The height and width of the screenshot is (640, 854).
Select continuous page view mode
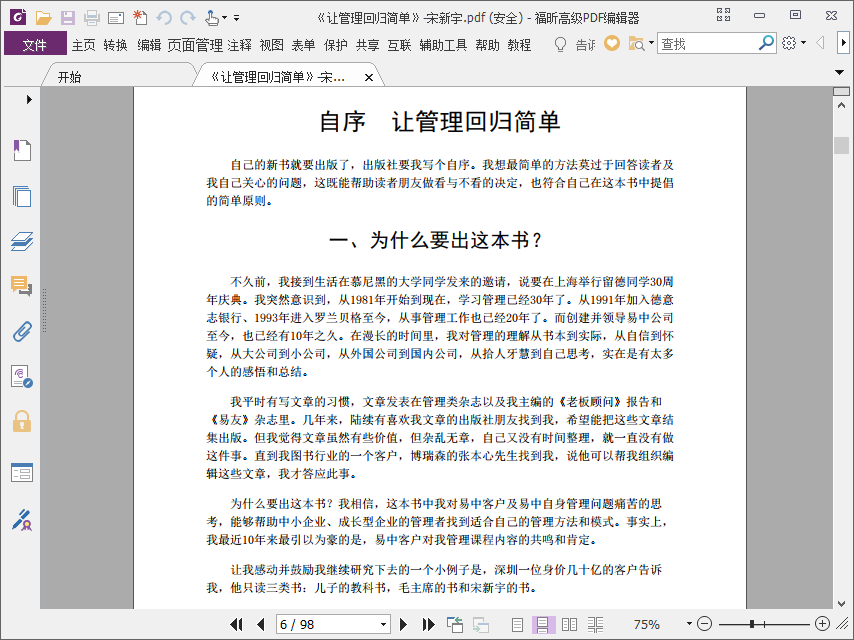(x=544, y=624)
